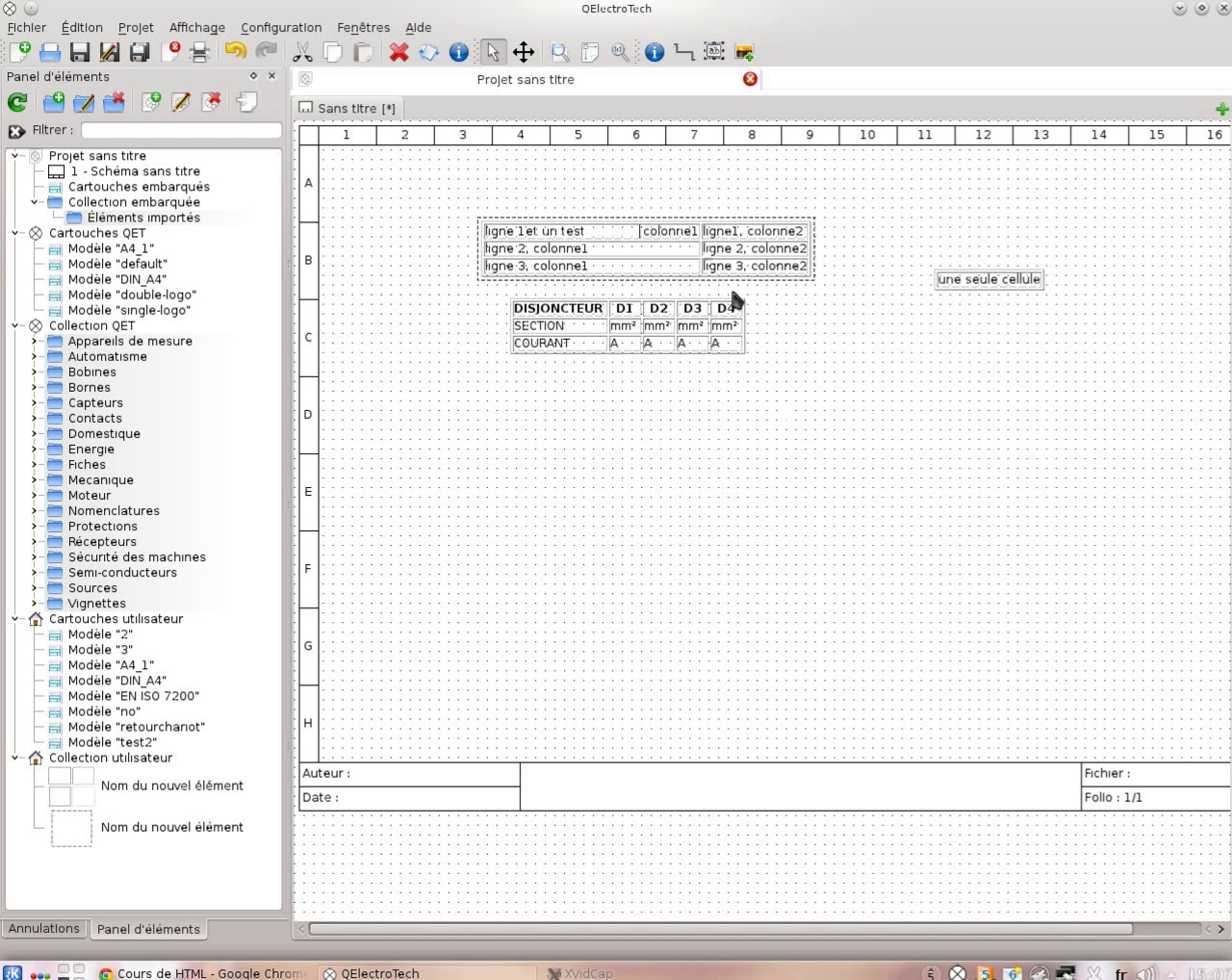Select the move view cross-arrows tool

tap(524, 52)
